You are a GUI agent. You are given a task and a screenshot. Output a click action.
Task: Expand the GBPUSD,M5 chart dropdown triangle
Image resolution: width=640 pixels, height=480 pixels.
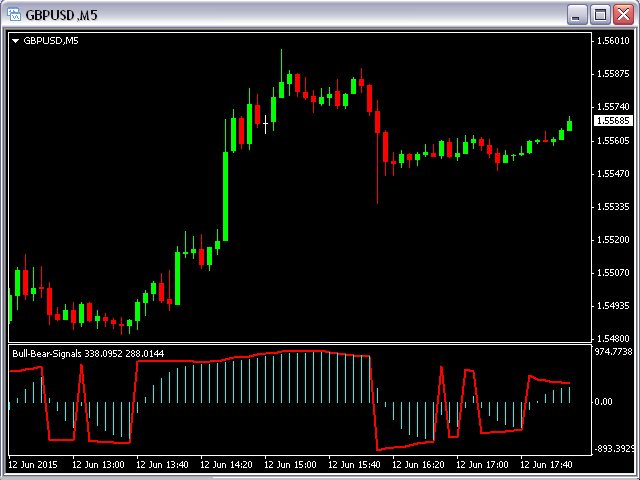click(x=16, y=41)
